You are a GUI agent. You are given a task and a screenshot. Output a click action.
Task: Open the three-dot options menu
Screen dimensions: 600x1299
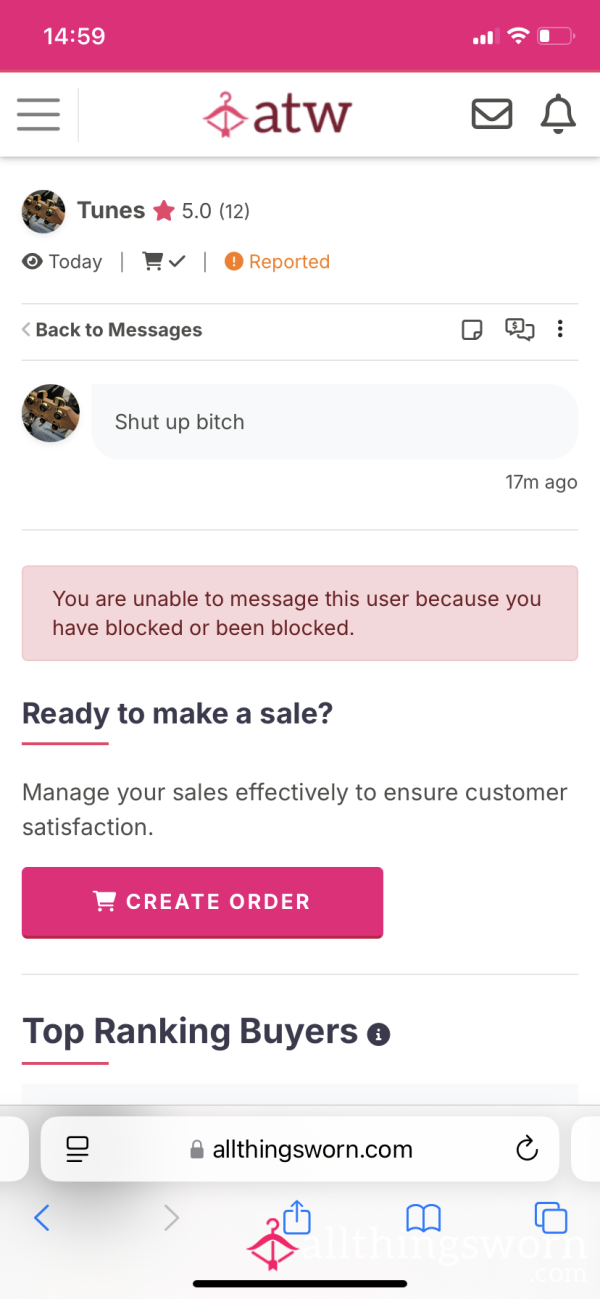point(560,329)
